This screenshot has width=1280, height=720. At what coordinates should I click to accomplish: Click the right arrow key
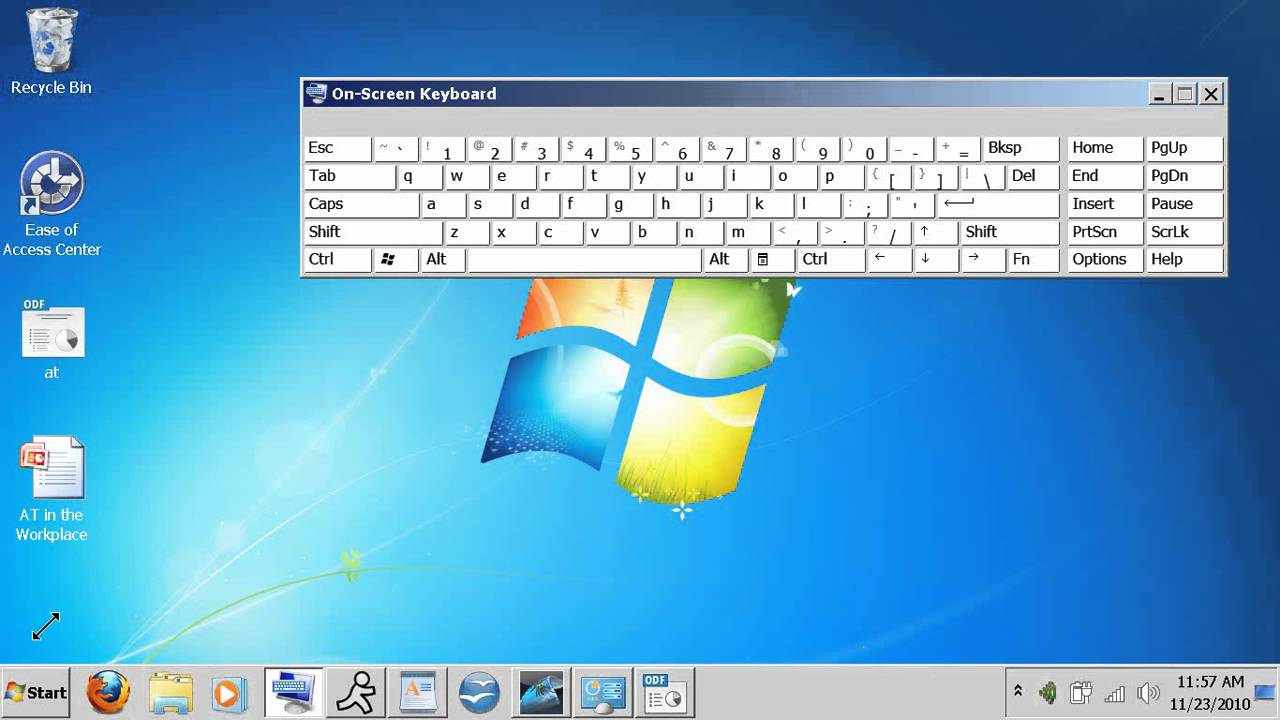983,260
